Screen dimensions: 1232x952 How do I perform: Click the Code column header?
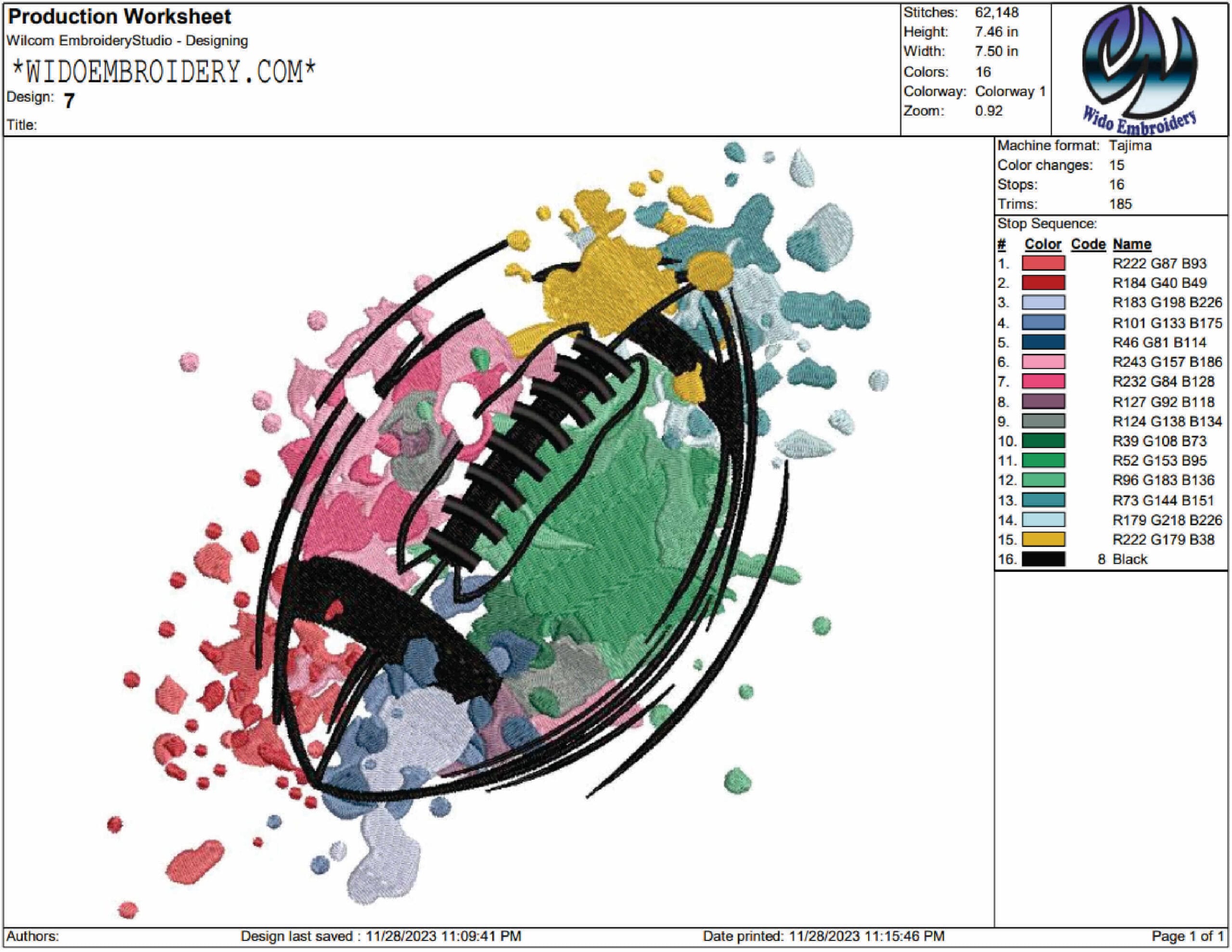(1088, 244)
